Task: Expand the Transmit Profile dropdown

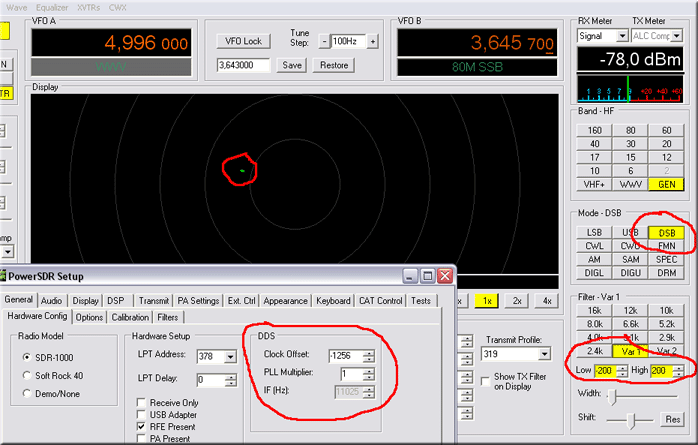Action: coord(543,353)
